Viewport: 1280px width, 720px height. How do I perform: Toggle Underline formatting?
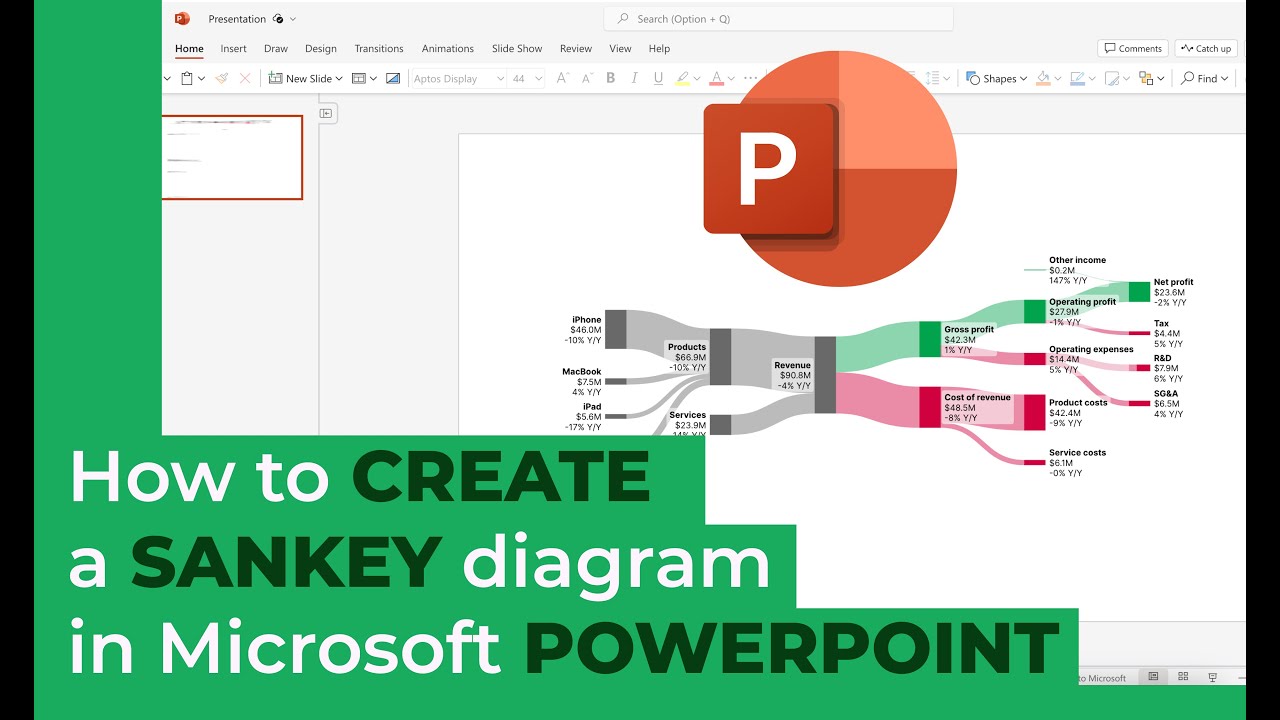(658, 78)
